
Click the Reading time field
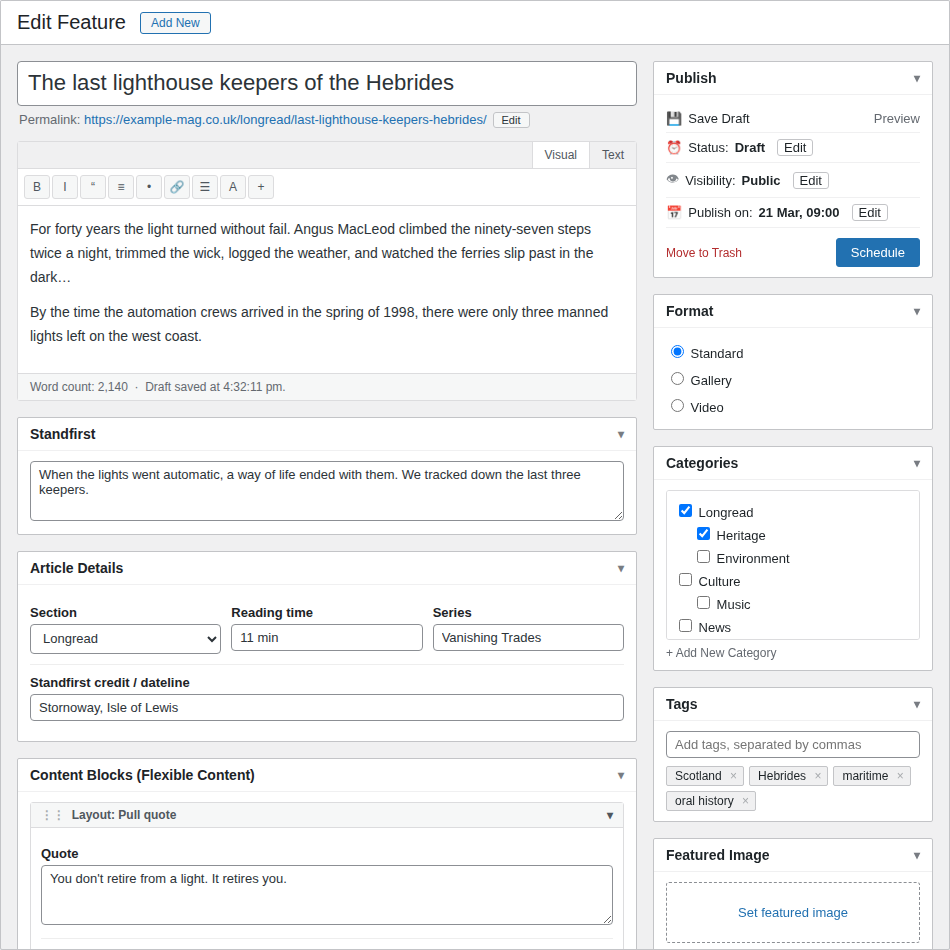(327, 638)
